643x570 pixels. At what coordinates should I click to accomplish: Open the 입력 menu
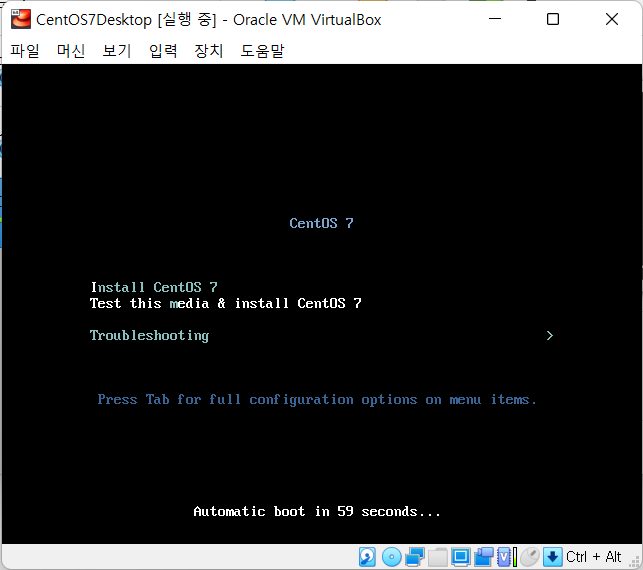163,51
